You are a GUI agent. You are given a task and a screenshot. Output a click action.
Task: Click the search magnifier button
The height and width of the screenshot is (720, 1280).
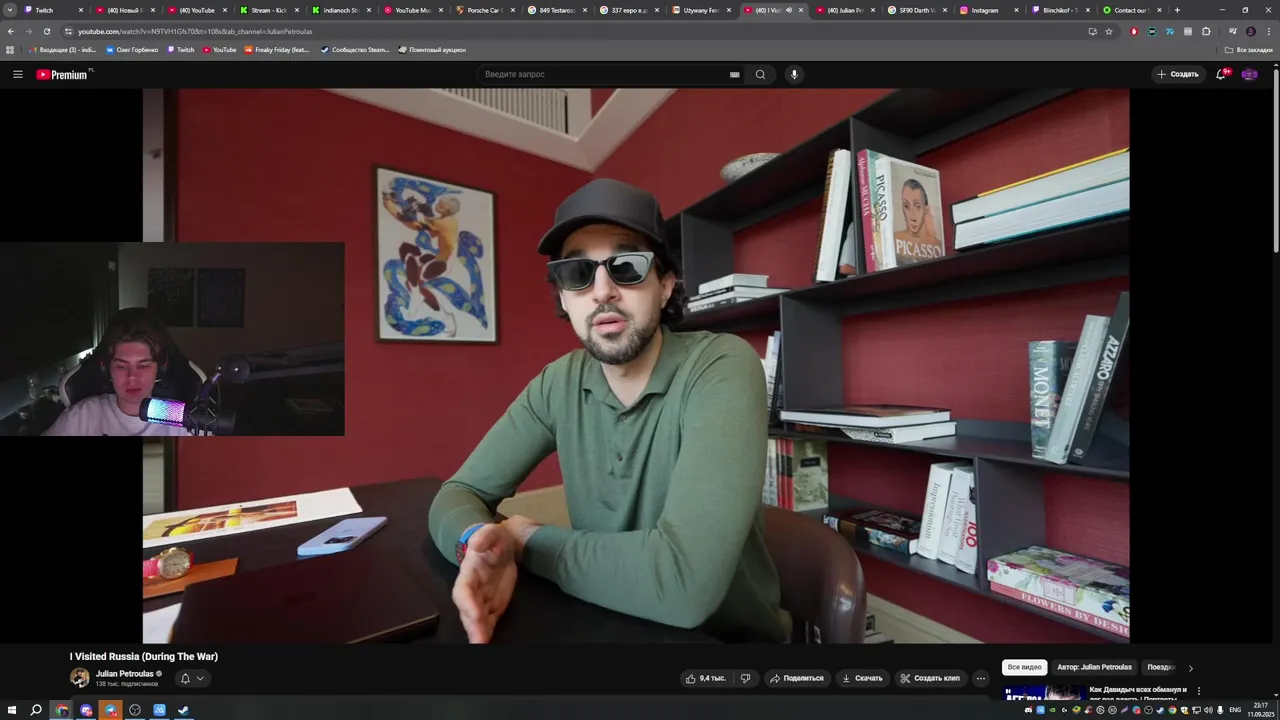coord(760,74)
